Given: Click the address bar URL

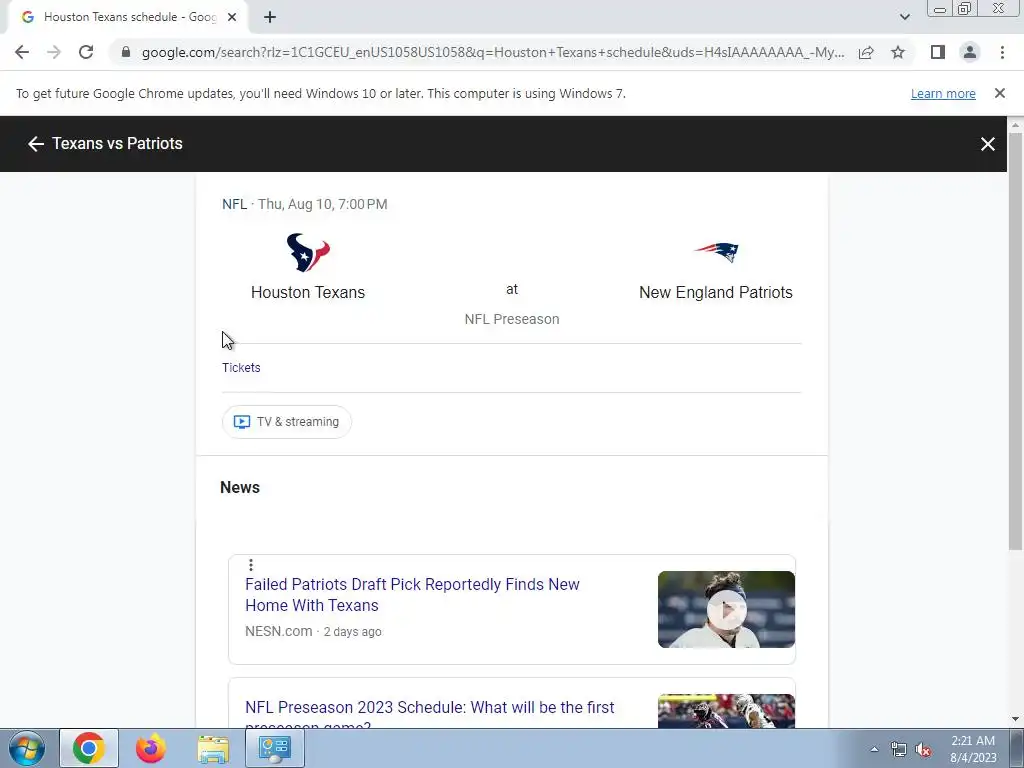Looking at the screenshot, I should 493,52.
